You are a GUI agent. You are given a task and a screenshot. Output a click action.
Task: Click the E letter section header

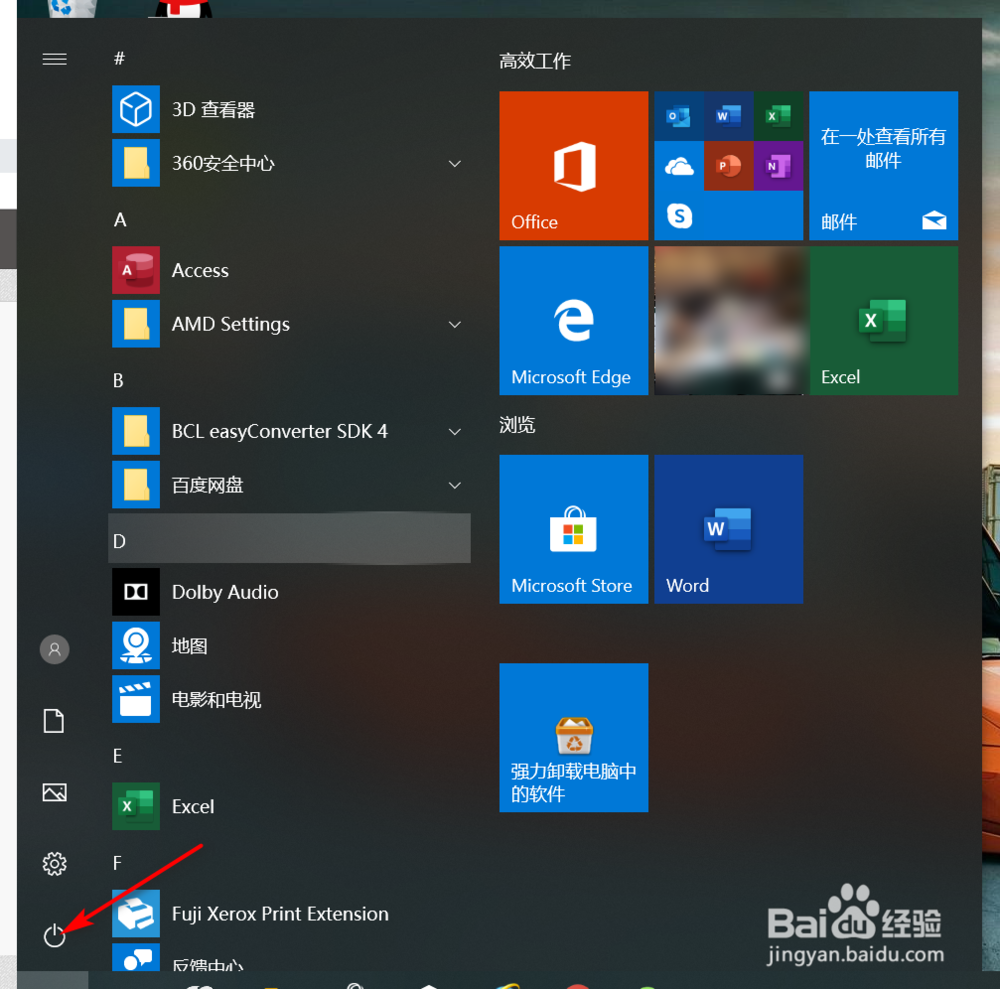117,756
